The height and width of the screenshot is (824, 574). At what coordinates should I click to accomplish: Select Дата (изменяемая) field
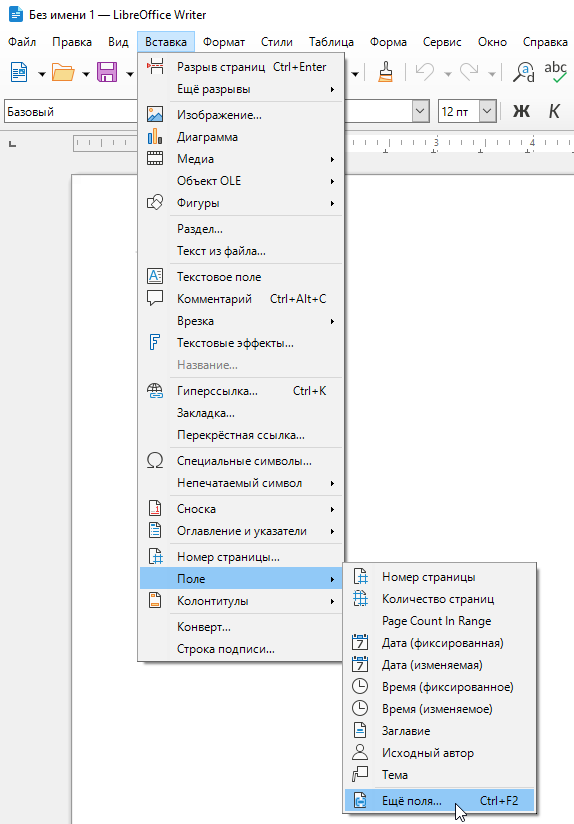[439, 665]
